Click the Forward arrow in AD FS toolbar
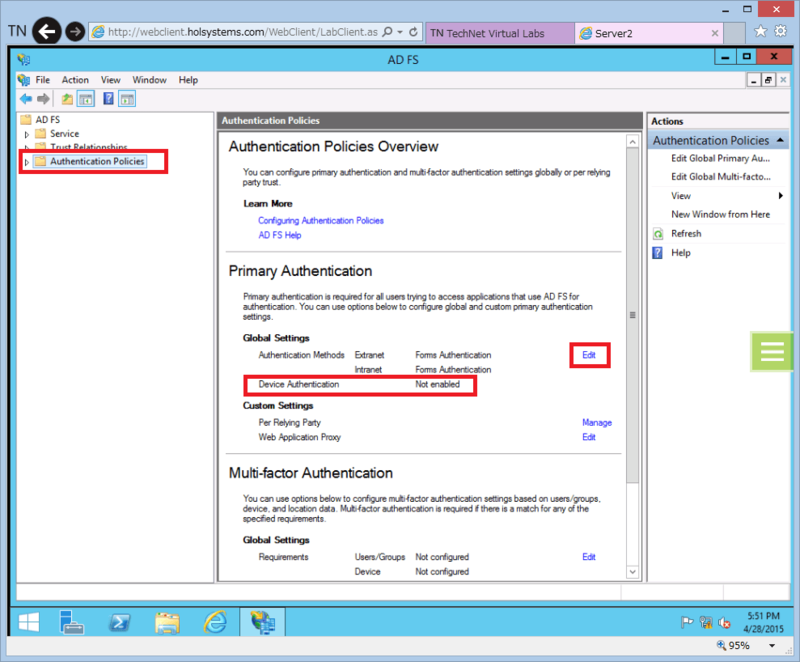This screenshot has height=662, width=800. click(43, 98)
